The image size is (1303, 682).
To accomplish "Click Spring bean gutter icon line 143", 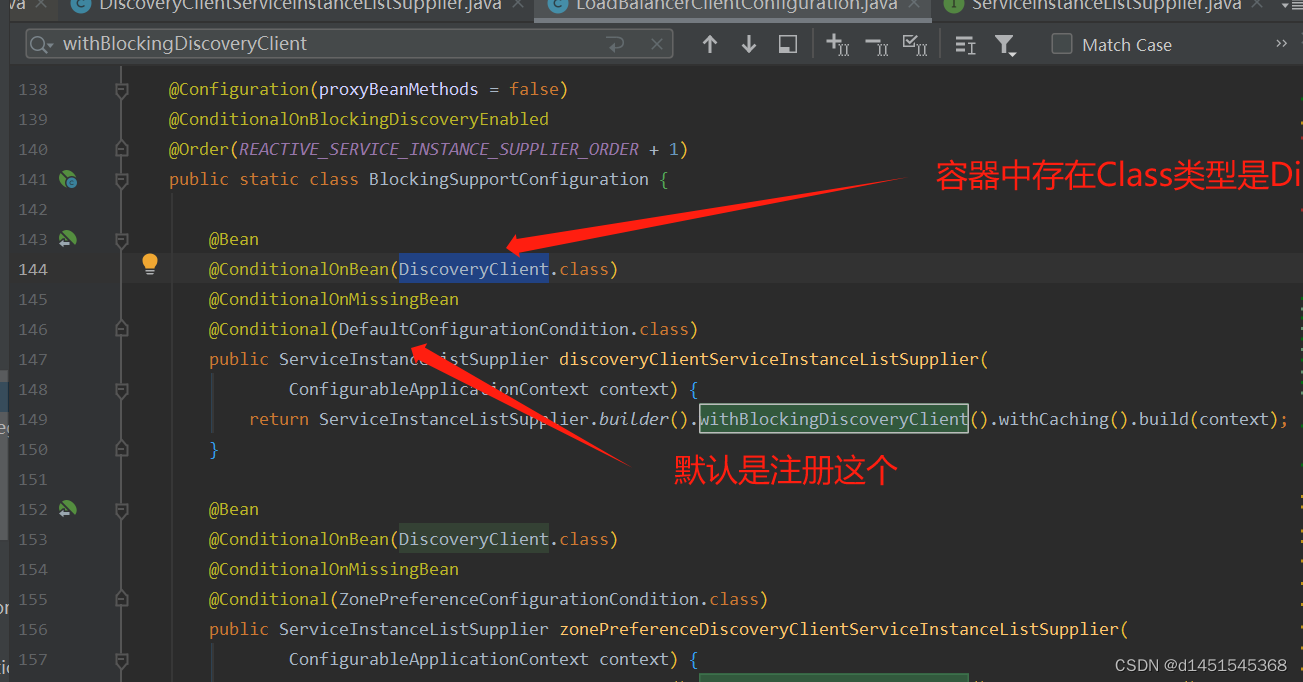I will pyautogui.click(x=67, y=239).
